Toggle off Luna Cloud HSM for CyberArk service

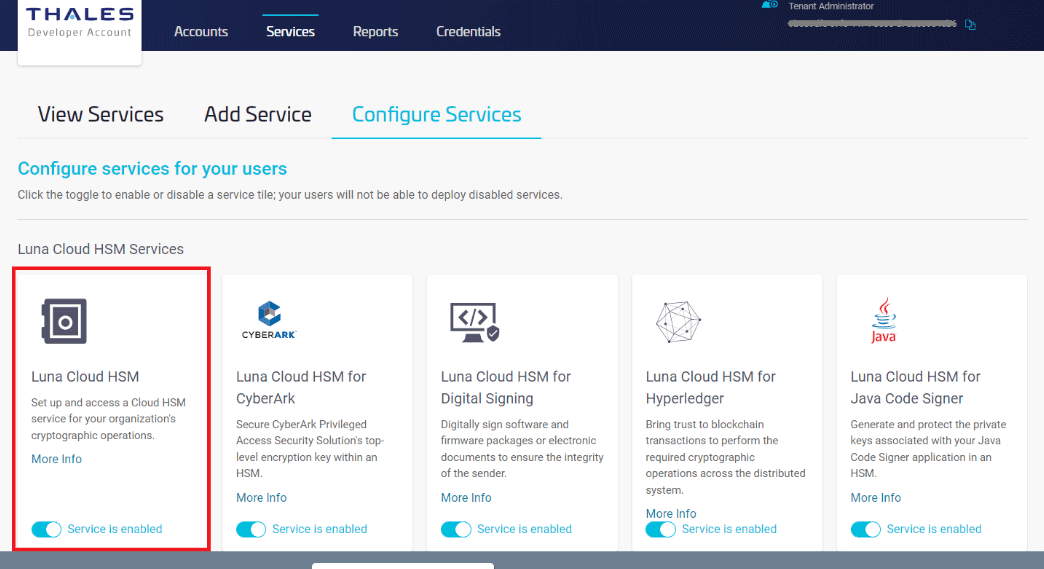tap(251, 529)
